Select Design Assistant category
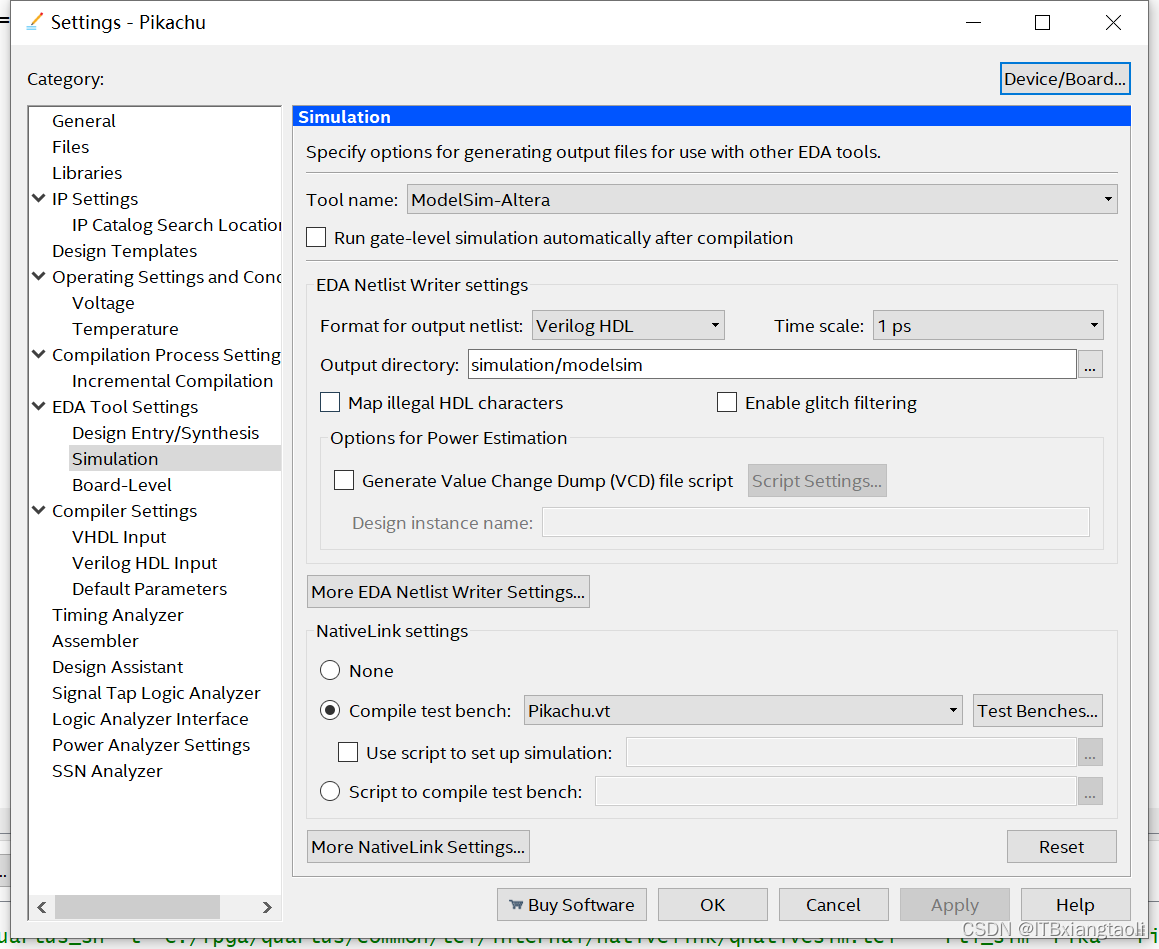 click(118, 667)
